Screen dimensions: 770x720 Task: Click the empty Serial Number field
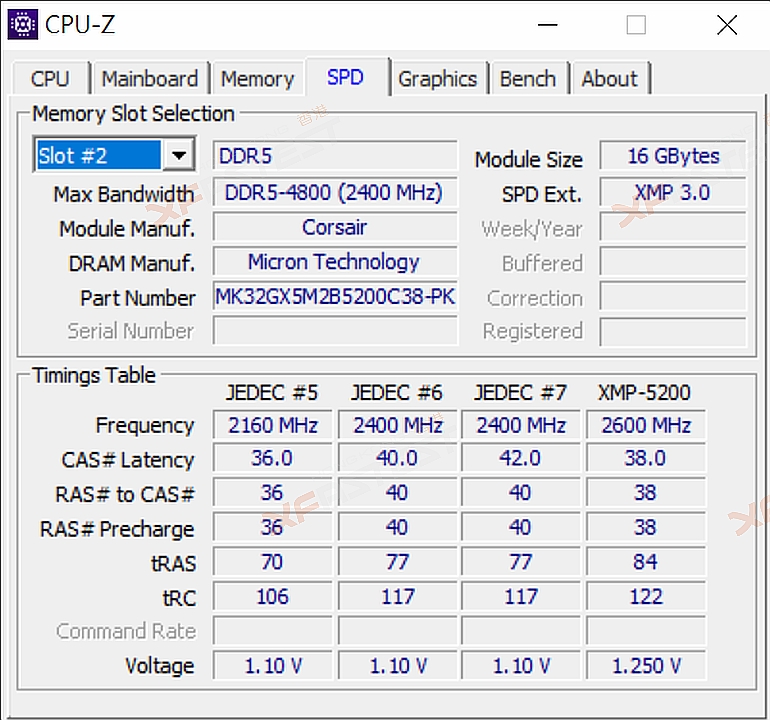tap(335, 331)
